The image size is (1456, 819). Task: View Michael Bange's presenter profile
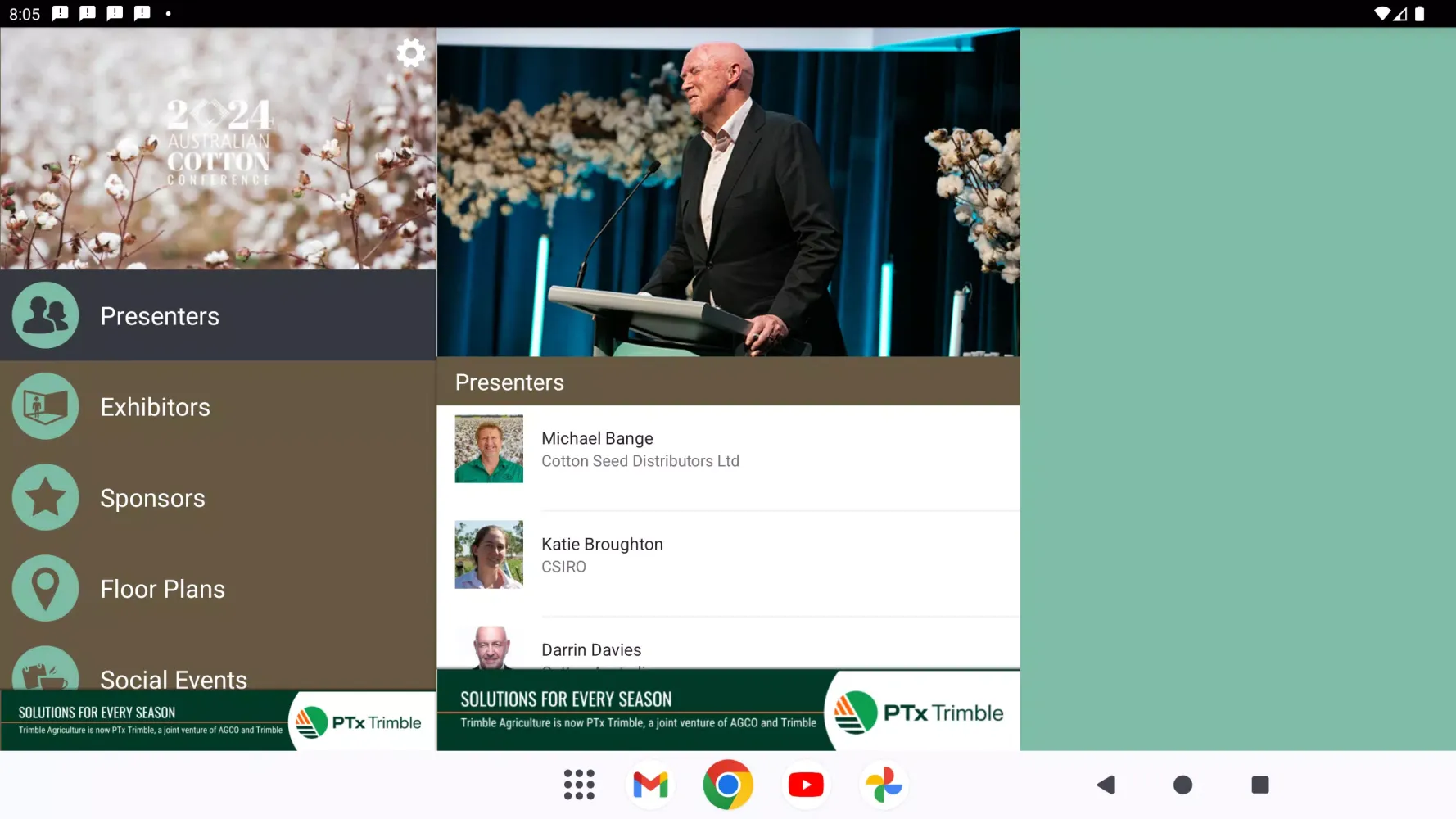point(729,449)
